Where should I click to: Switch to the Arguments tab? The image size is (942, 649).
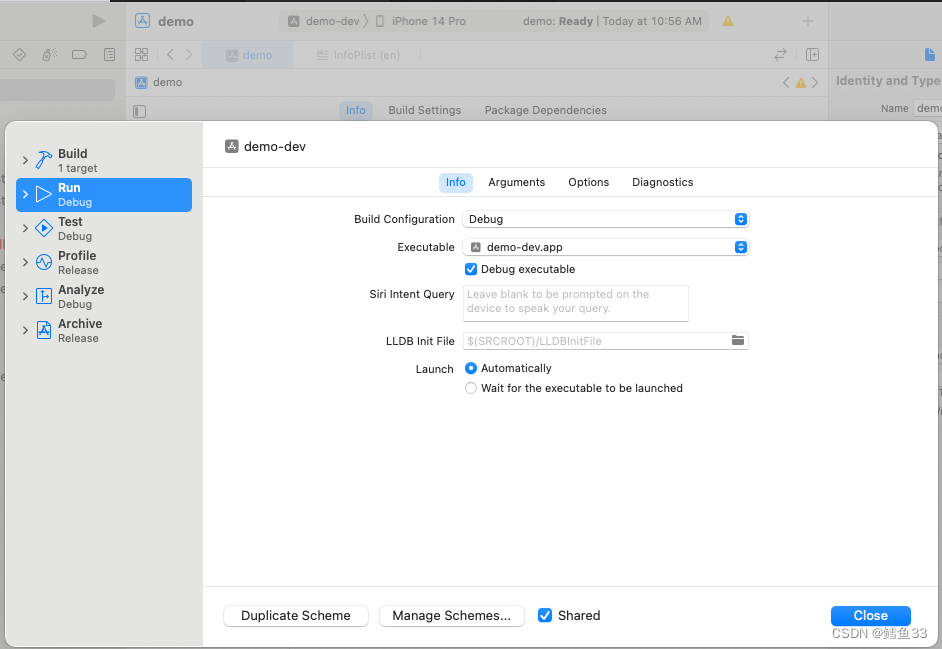(516, 182)
